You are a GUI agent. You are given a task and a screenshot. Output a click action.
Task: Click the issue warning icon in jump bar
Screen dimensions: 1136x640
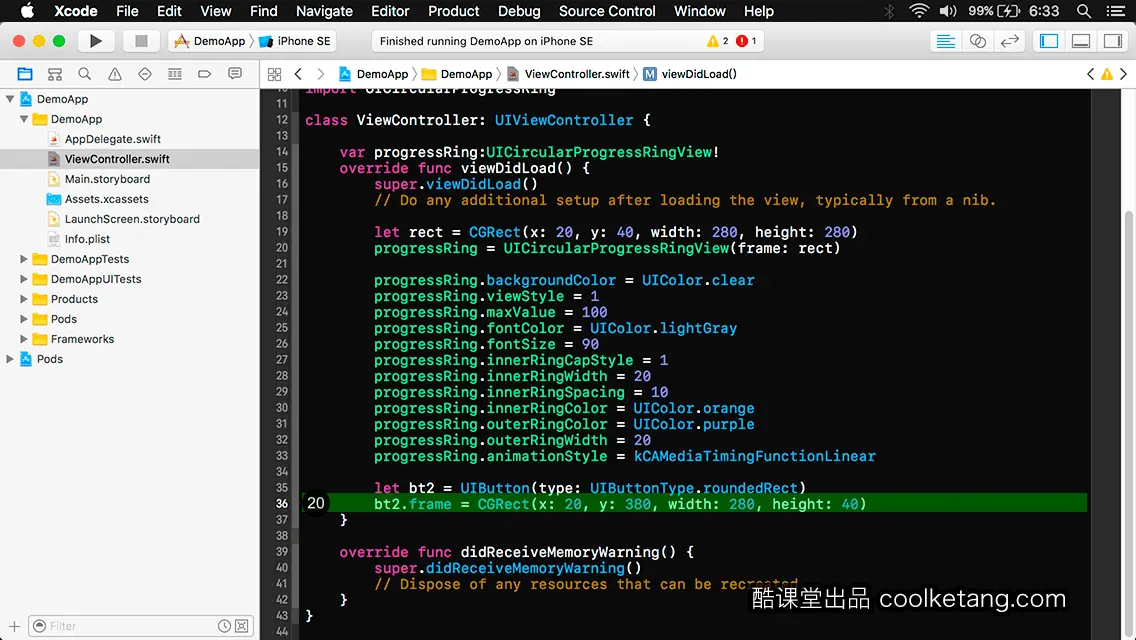[x=1107, y=74]
